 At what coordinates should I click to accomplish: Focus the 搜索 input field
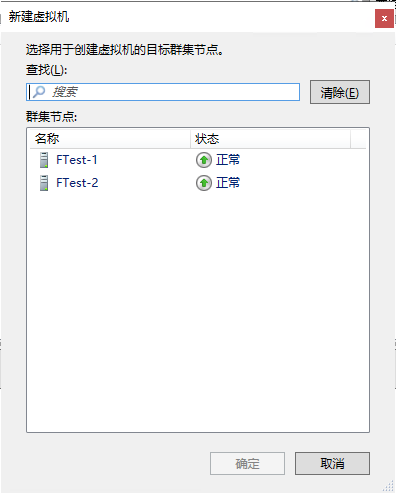click(x=163, y=92)
